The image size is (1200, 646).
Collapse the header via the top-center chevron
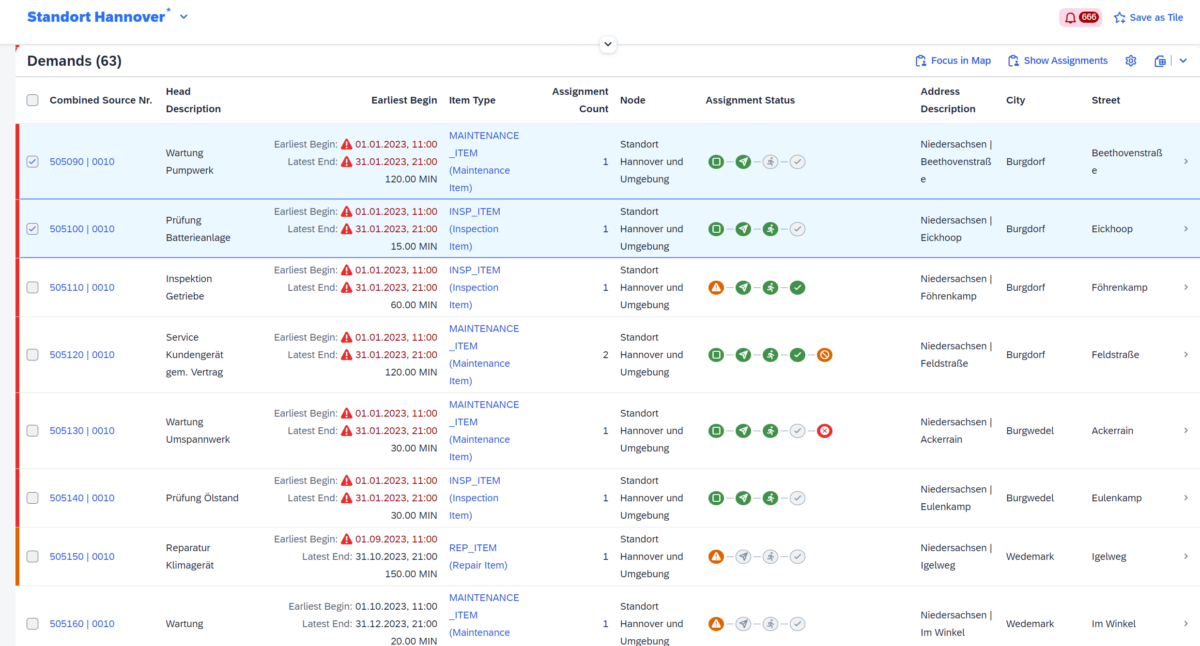pyautogui.click(x=607, y=44)
